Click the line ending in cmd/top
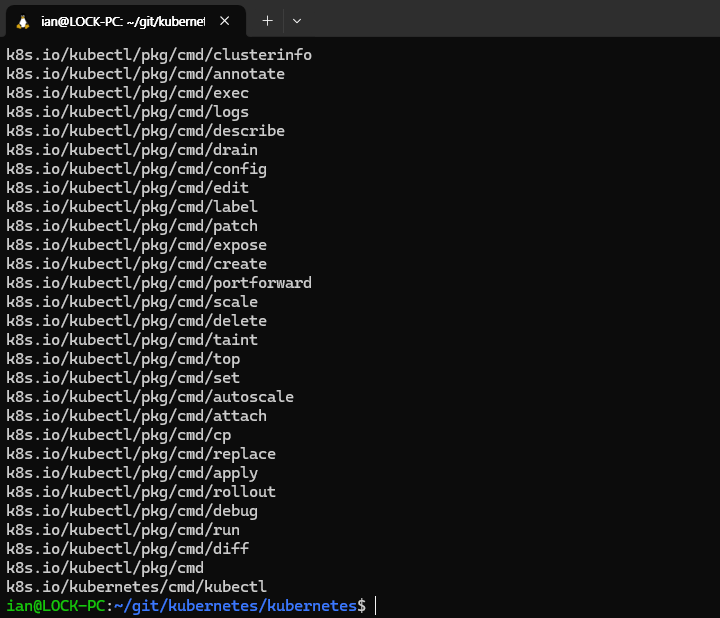Image resolution: width=720 pixels, height=618 pixels. (123, 359)
